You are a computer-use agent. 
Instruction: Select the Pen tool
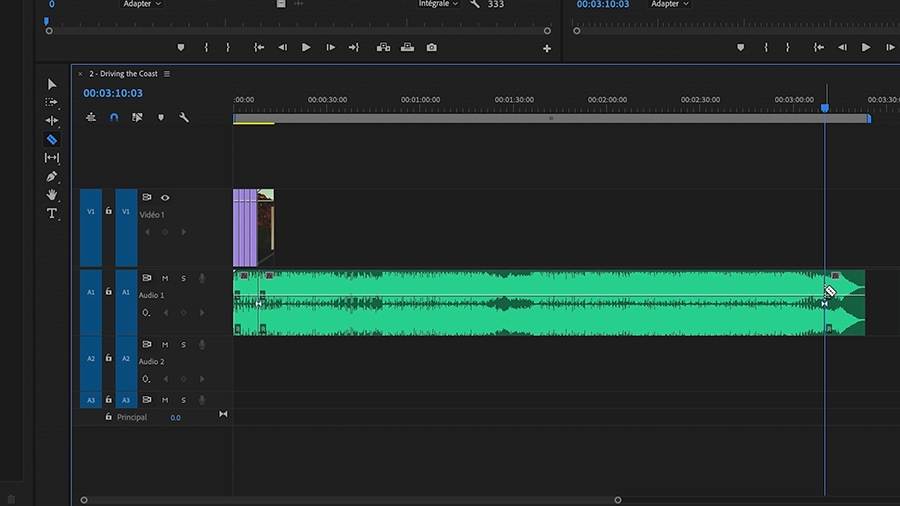coord(52,176)
